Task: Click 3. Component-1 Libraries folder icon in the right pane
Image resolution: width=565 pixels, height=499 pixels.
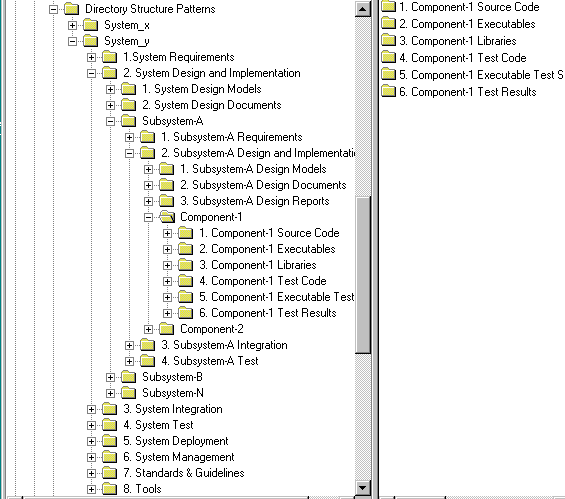Action: [388, 40]
